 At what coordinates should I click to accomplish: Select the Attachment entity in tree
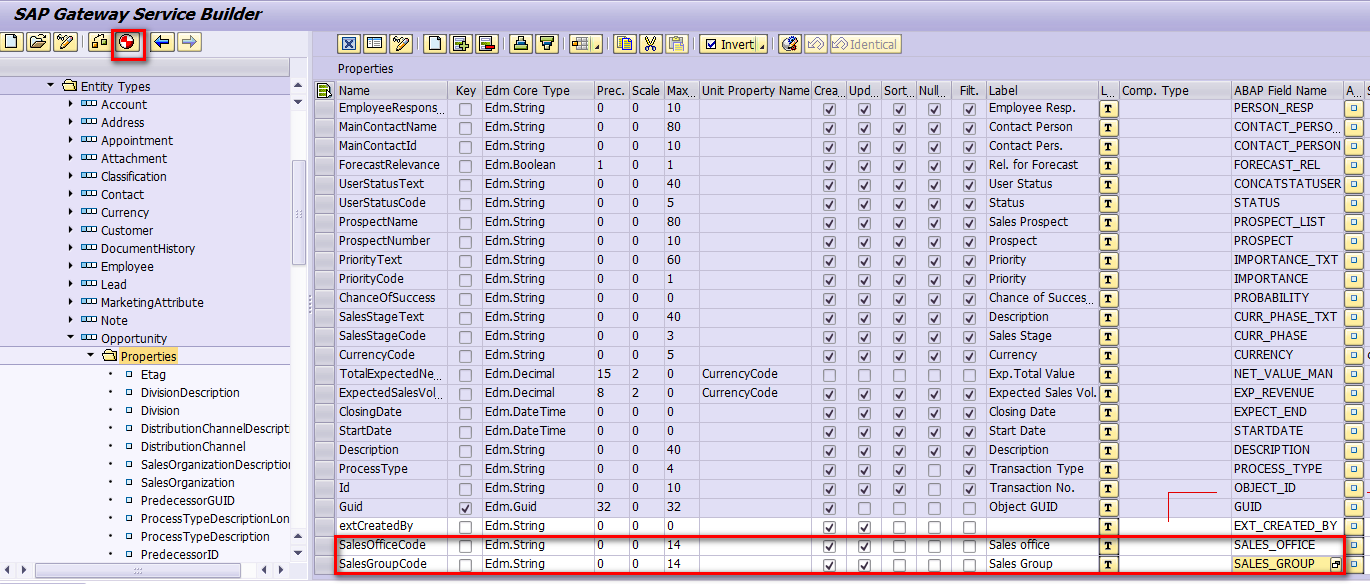pos(134,158)
